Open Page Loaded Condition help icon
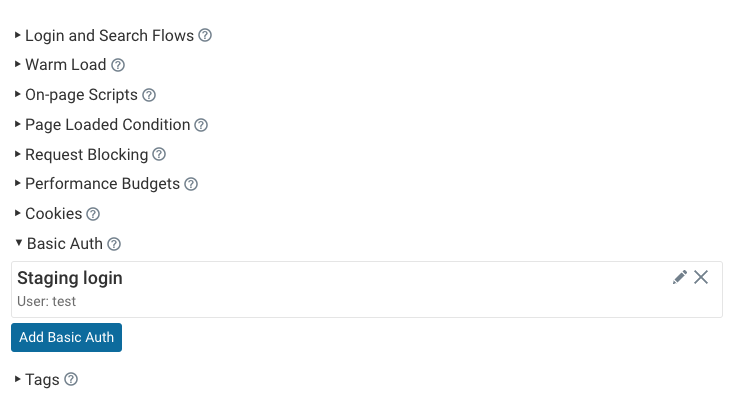 click(201, 125)
